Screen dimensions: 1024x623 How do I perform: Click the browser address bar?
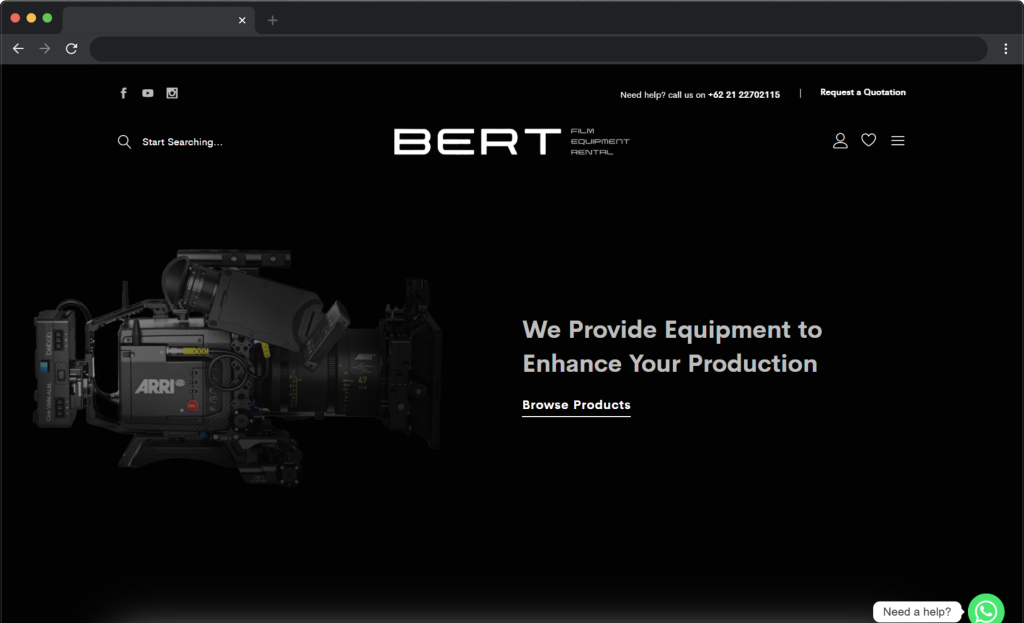538,48
